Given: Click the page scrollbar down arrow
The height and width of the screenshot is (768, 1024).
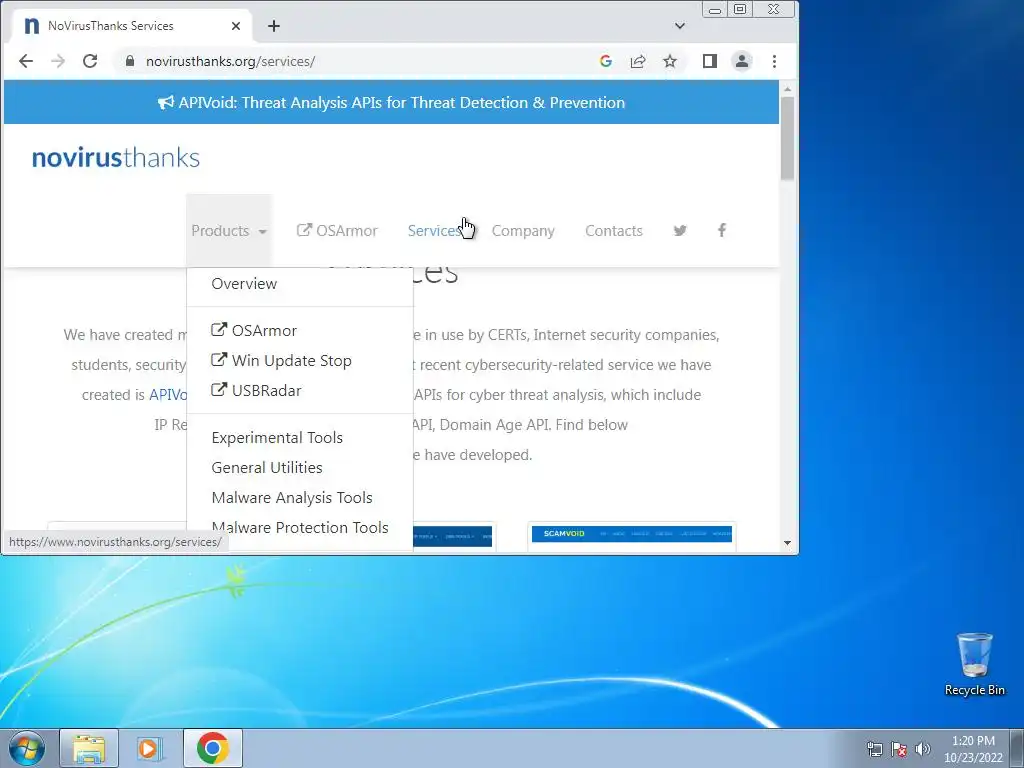Looking at the screenshot, I should point(787,543).
